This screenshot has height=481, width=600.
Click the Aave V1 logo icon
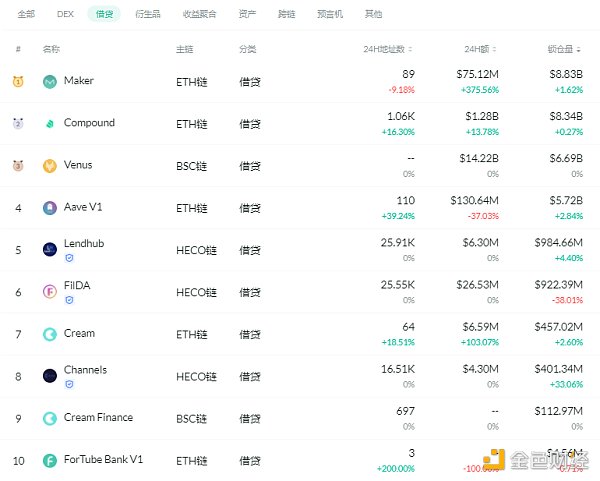[x=50, y=208]
